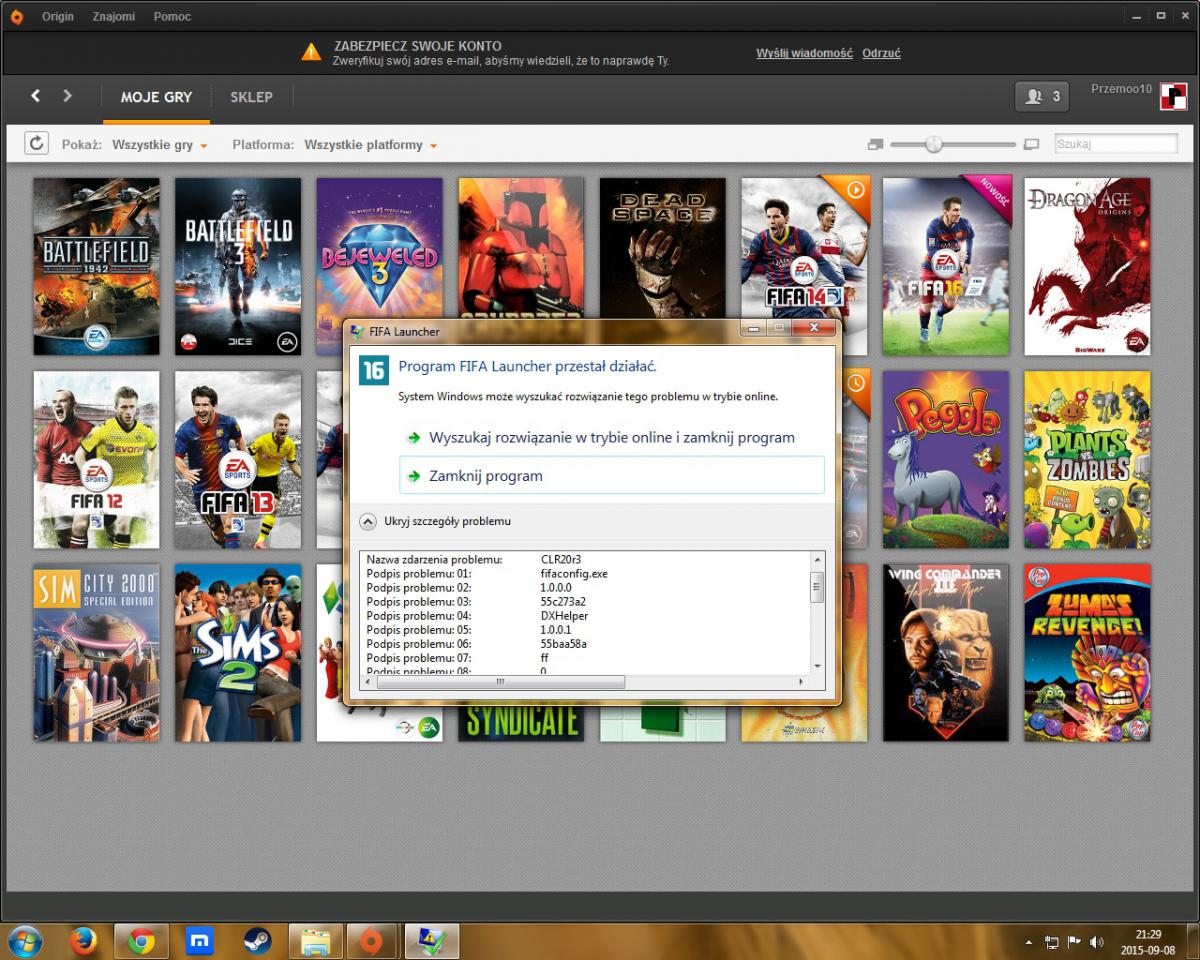Select the Battlefield 1942 game tile

point(96,267)
